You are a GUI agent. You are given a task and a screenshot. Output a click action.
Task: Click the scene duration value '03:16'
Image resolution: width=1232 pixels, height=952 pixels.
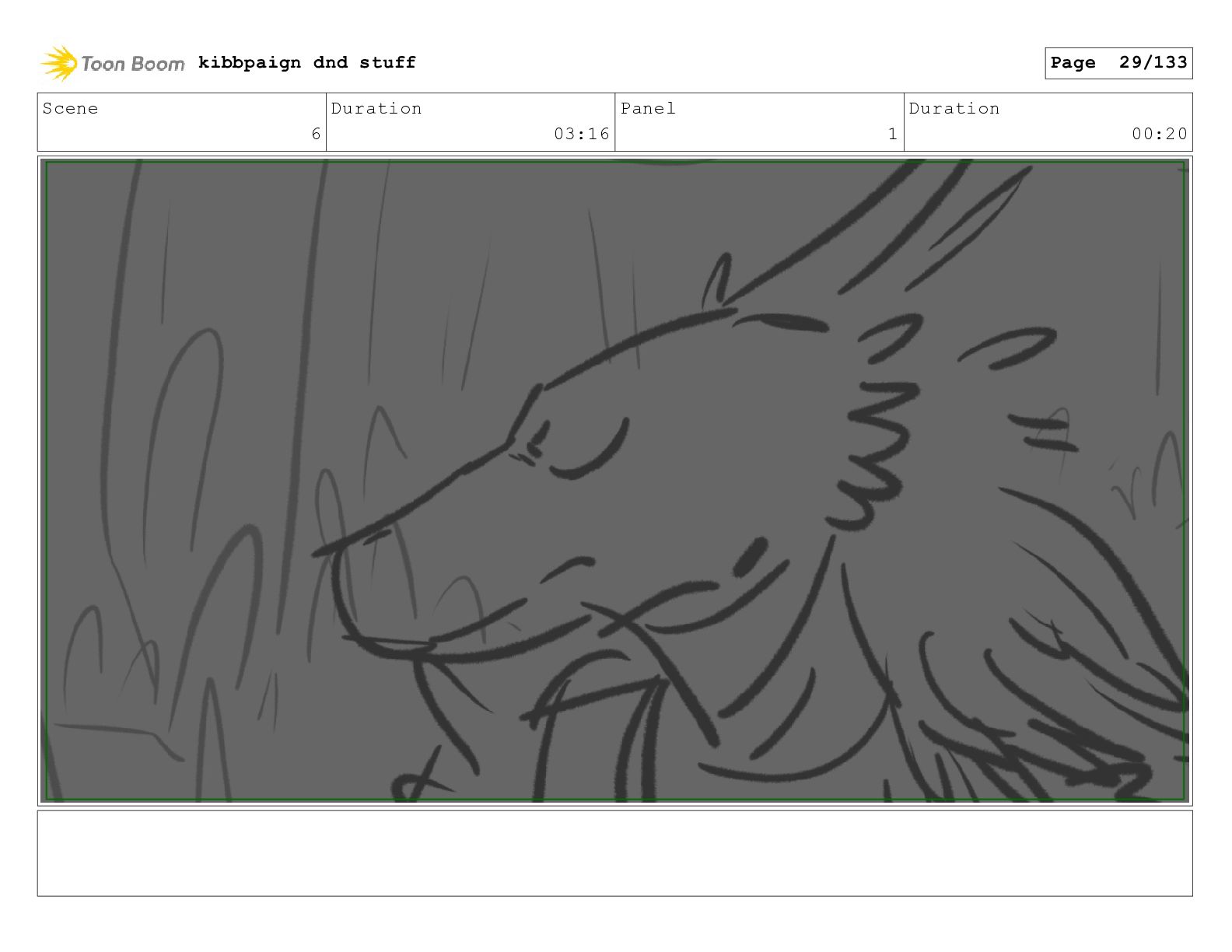point(582,134)
